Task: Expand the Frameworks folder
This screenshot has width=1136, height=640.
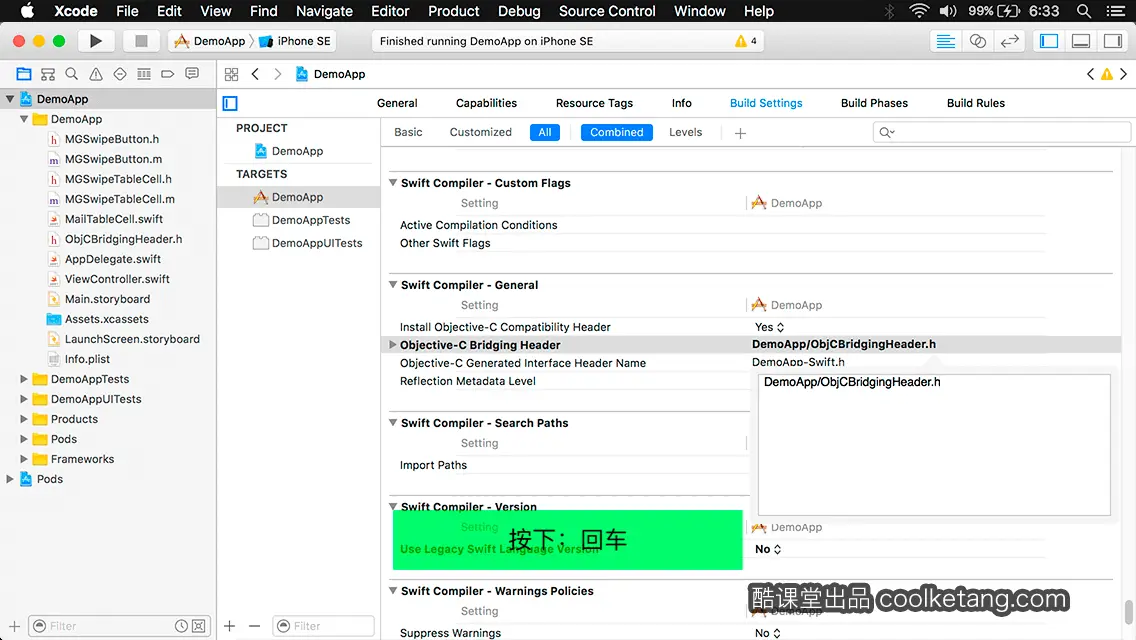Action: click(24, 459)
